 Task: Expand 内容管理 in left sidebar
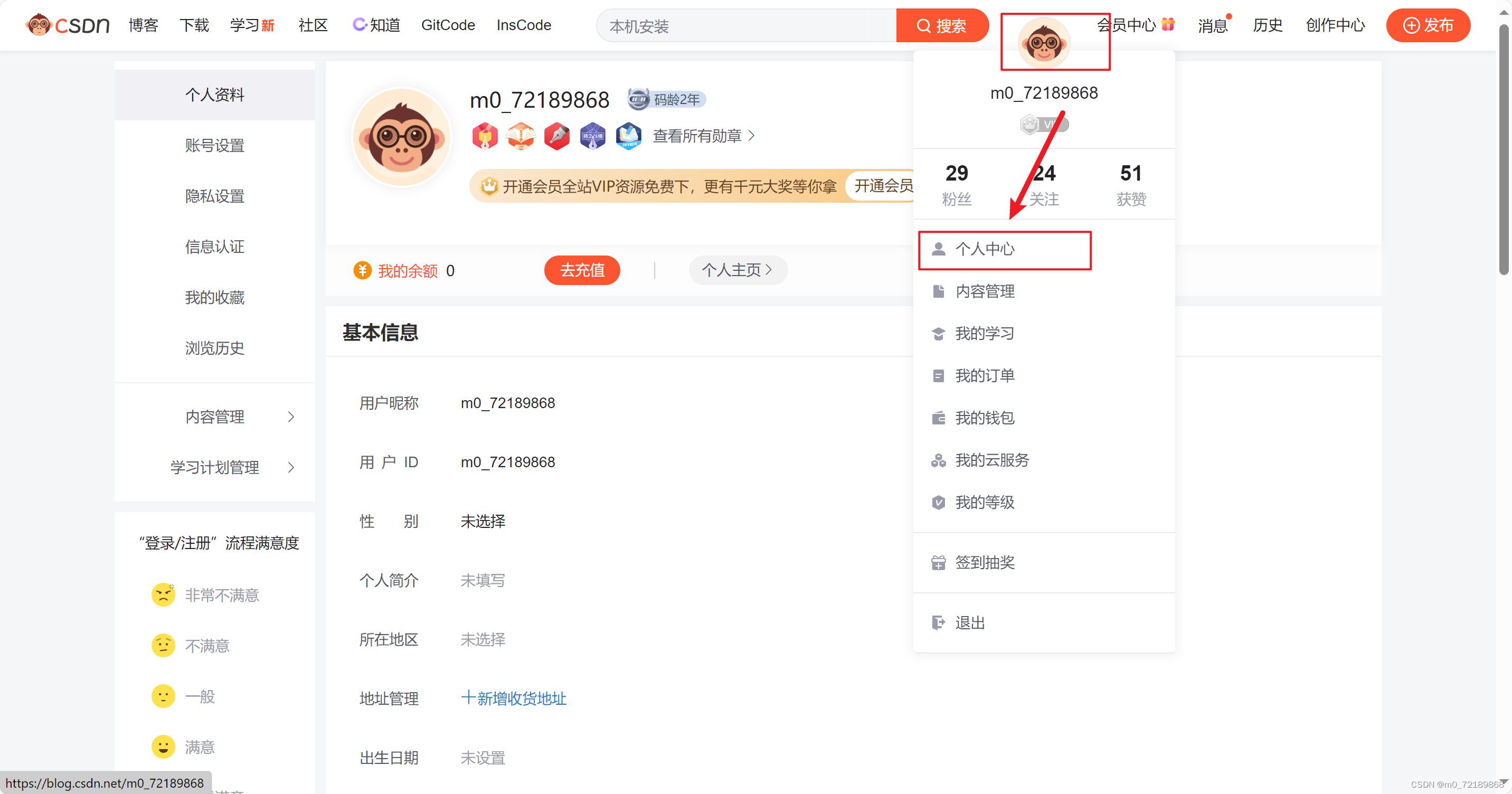pyautogui.click(x=215, y=417)
